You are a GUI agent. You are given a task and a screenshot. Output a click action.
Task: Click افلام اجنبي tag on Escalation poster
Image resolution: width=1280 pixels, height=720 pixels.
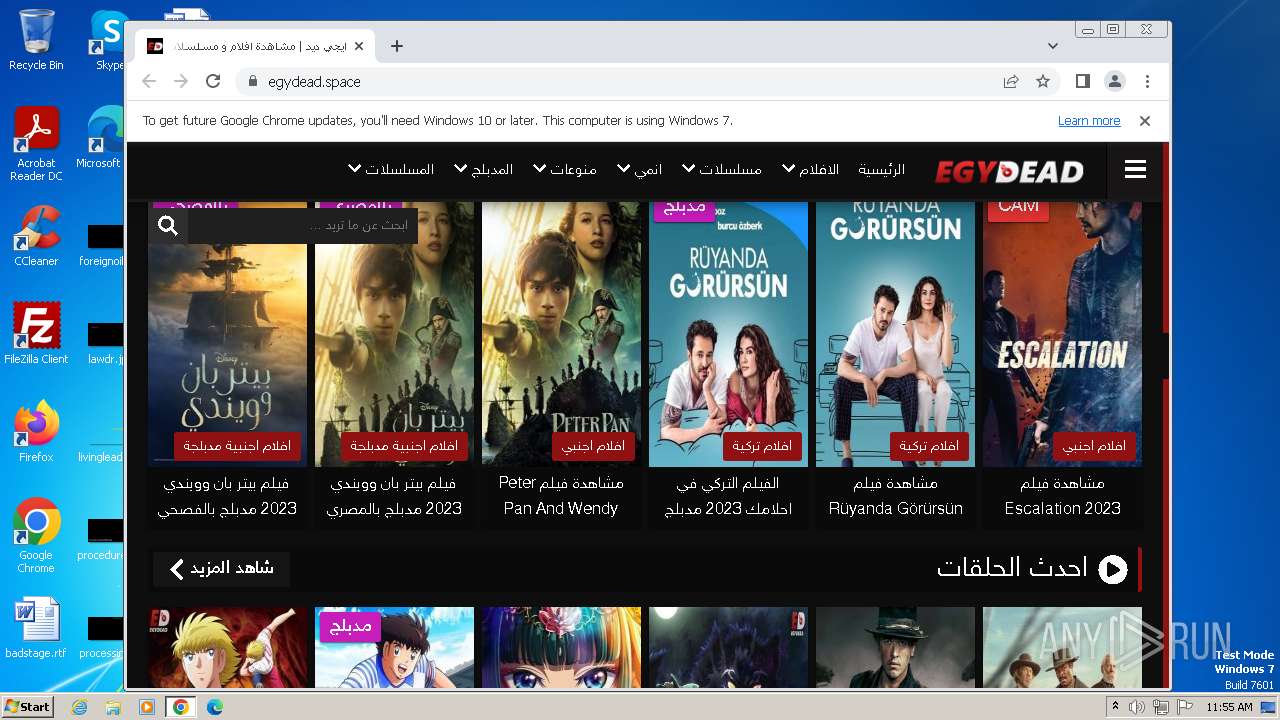click(x=1094, y=446)
